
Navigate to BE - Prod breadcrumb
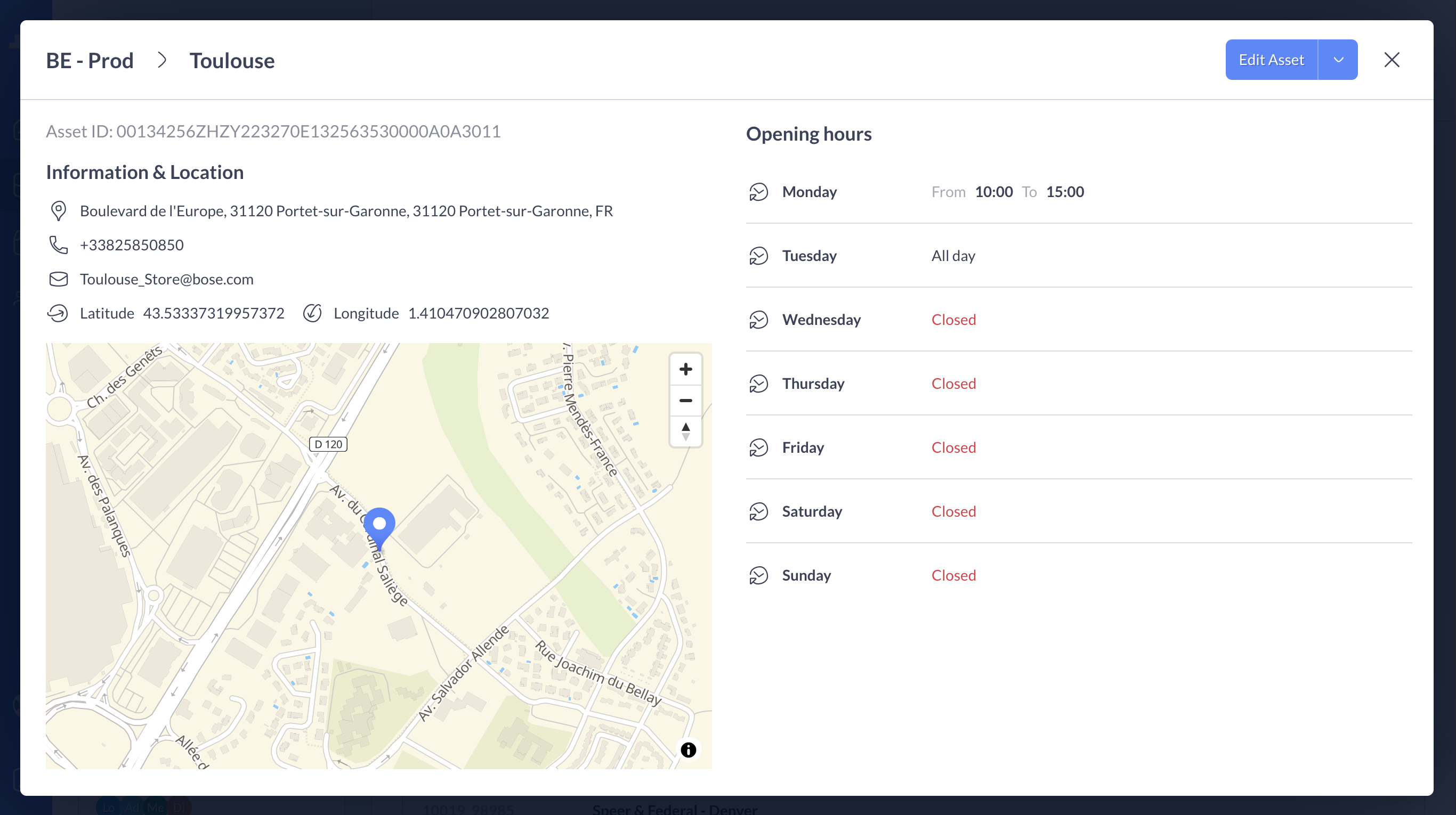90,60
